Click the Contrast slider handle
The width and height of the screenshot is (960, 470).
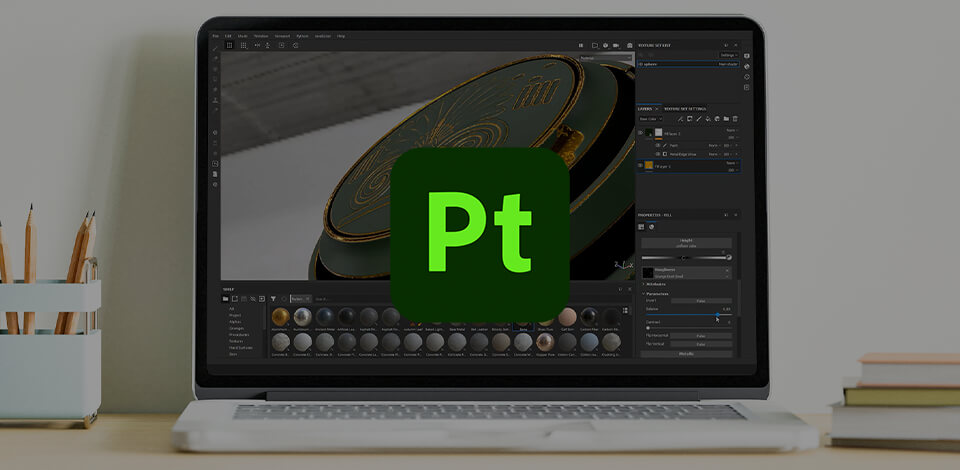648,328
